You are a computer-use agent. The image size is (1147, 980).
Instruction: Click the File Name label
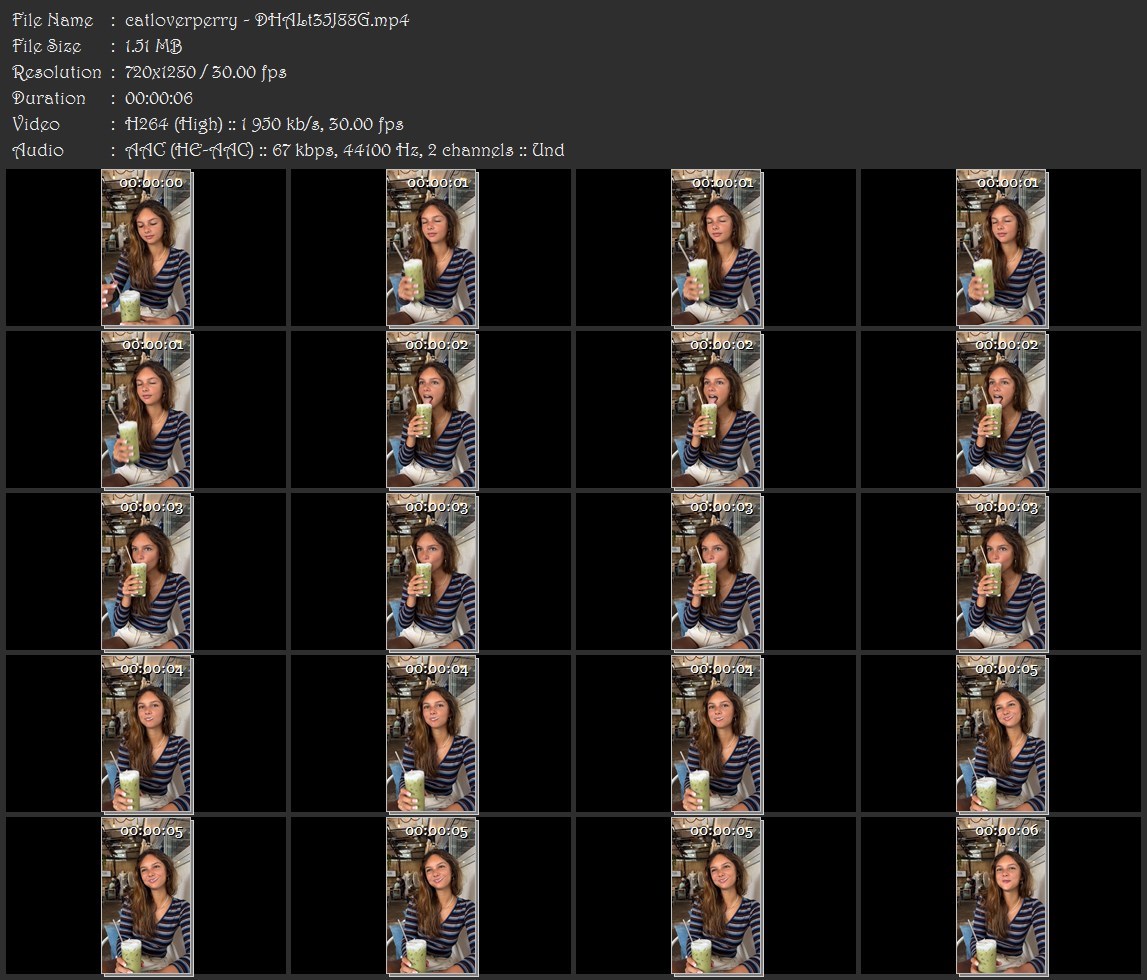pos(53,20)
